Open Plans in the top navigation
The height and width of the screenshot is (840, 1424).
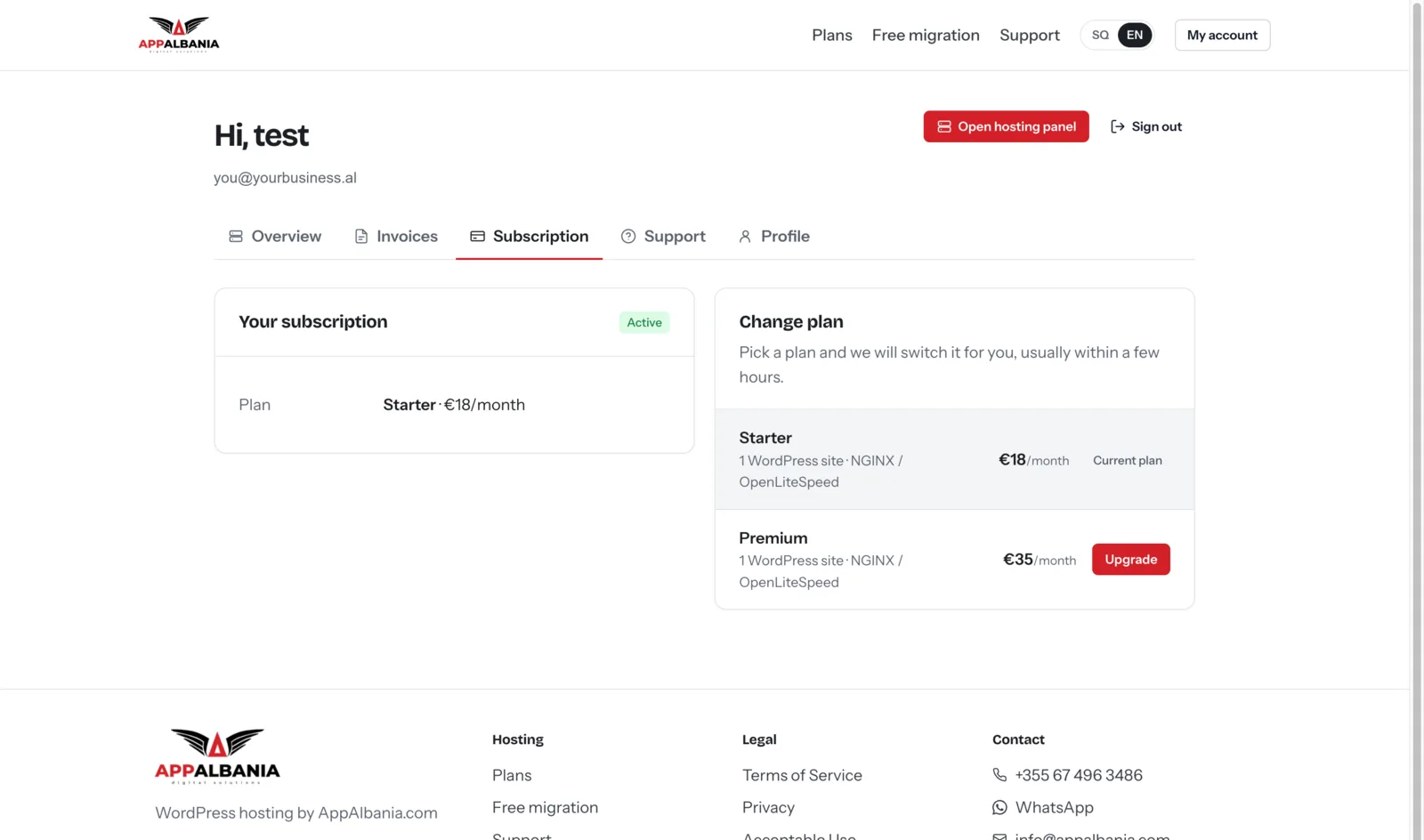pyautogui.click(x=832, y=36)
